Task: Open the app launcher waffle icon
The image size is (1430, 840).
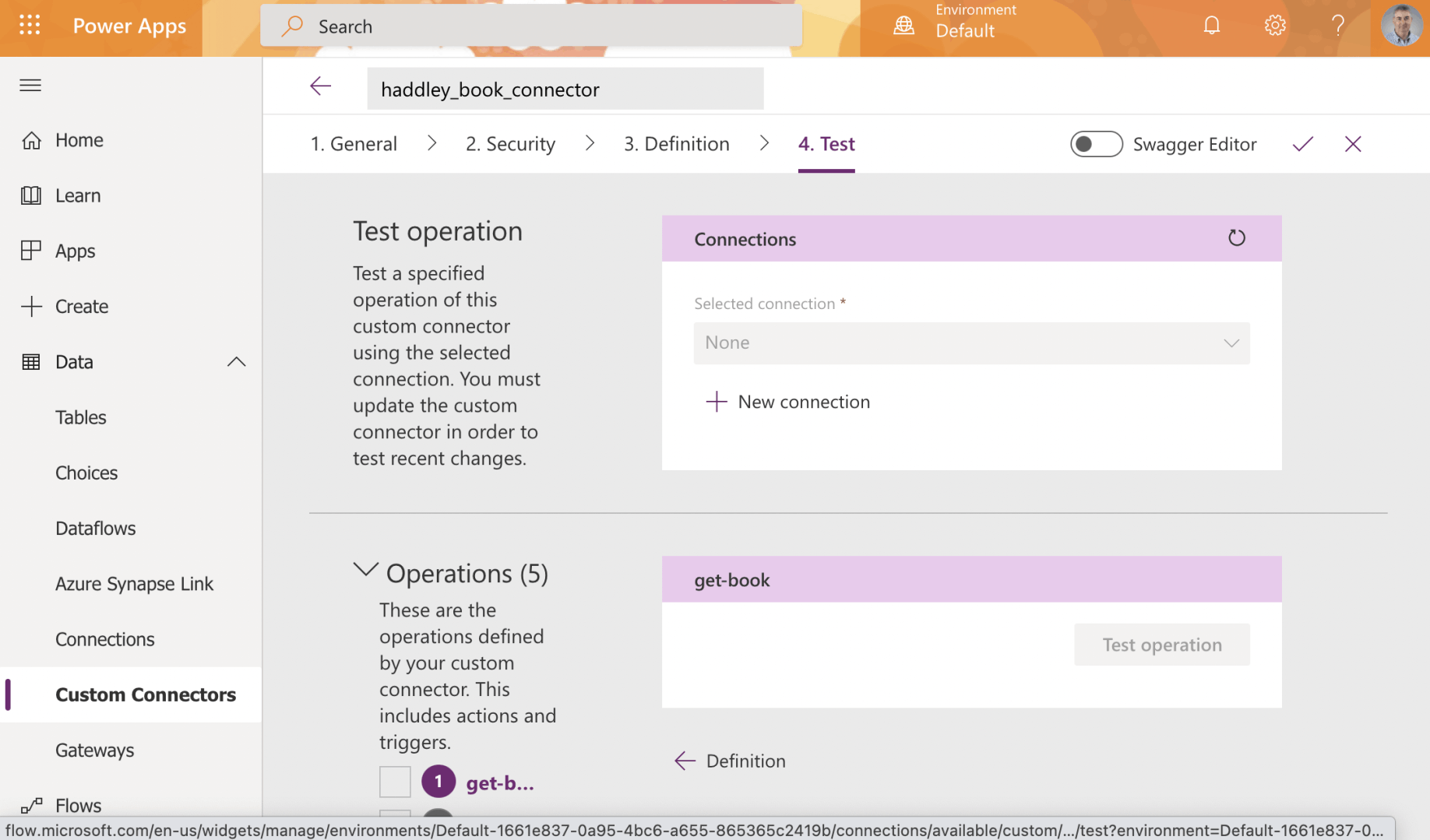Action: pos(30,26)
